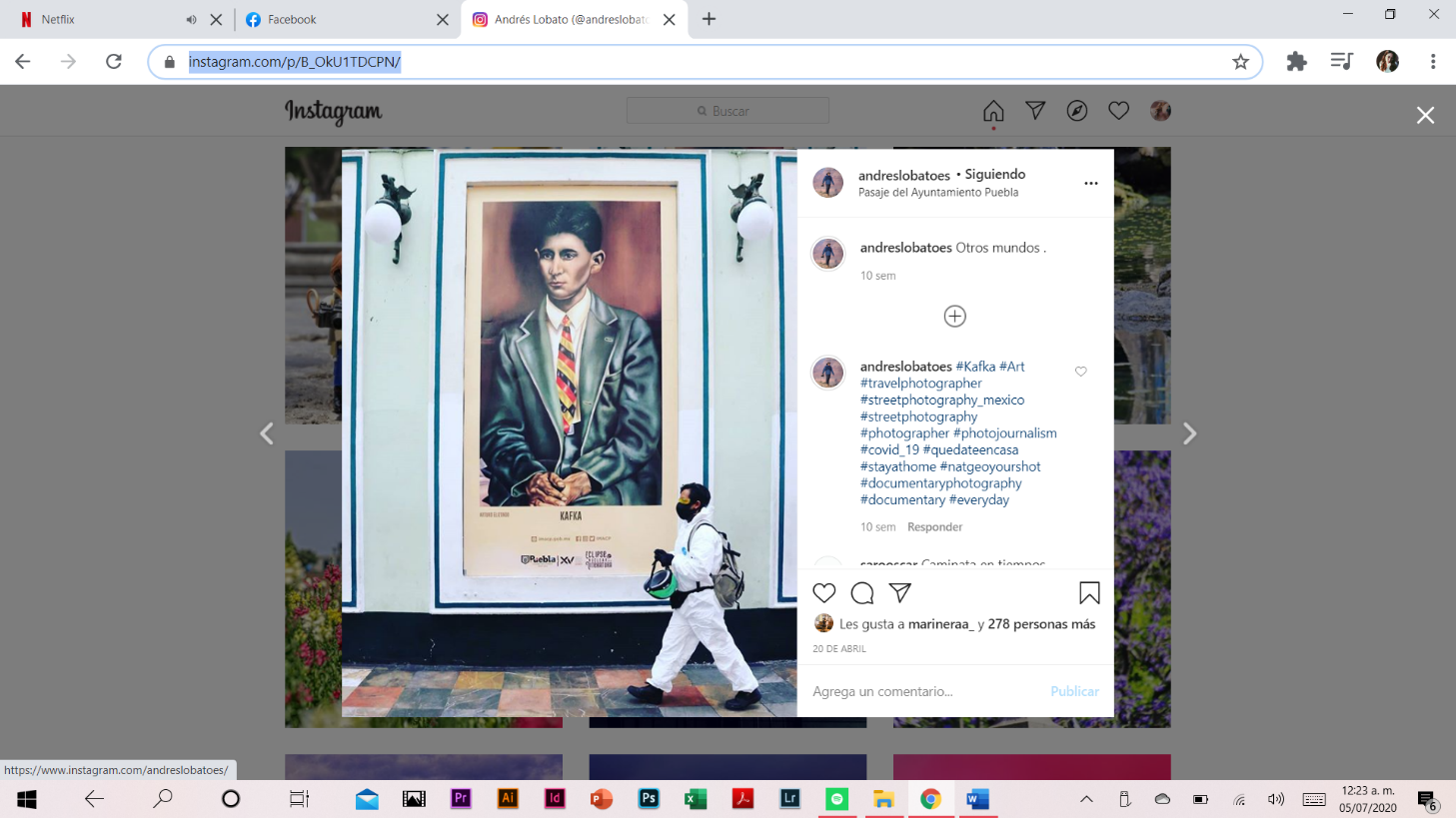Open your profile avatar in Instagram header
The height and width of the screenshot is (818, 1456).
coord(1160,111)
